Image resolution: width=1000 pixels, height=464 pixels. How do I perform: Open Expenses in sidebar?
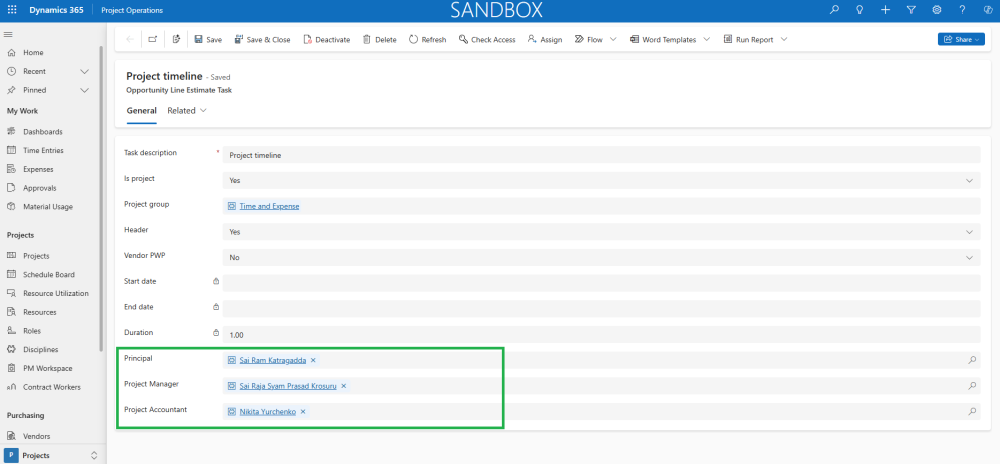pyautogui.click(x=38, y=170)
